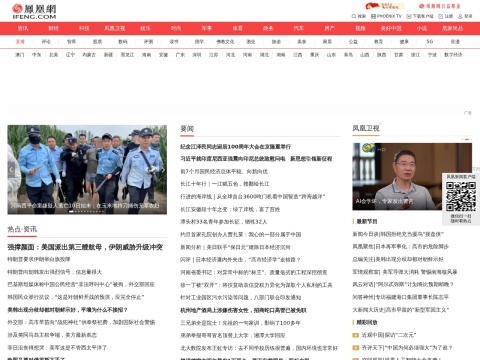Open the 佛教文化 section
Screen dimensions: 480x360
225,42
